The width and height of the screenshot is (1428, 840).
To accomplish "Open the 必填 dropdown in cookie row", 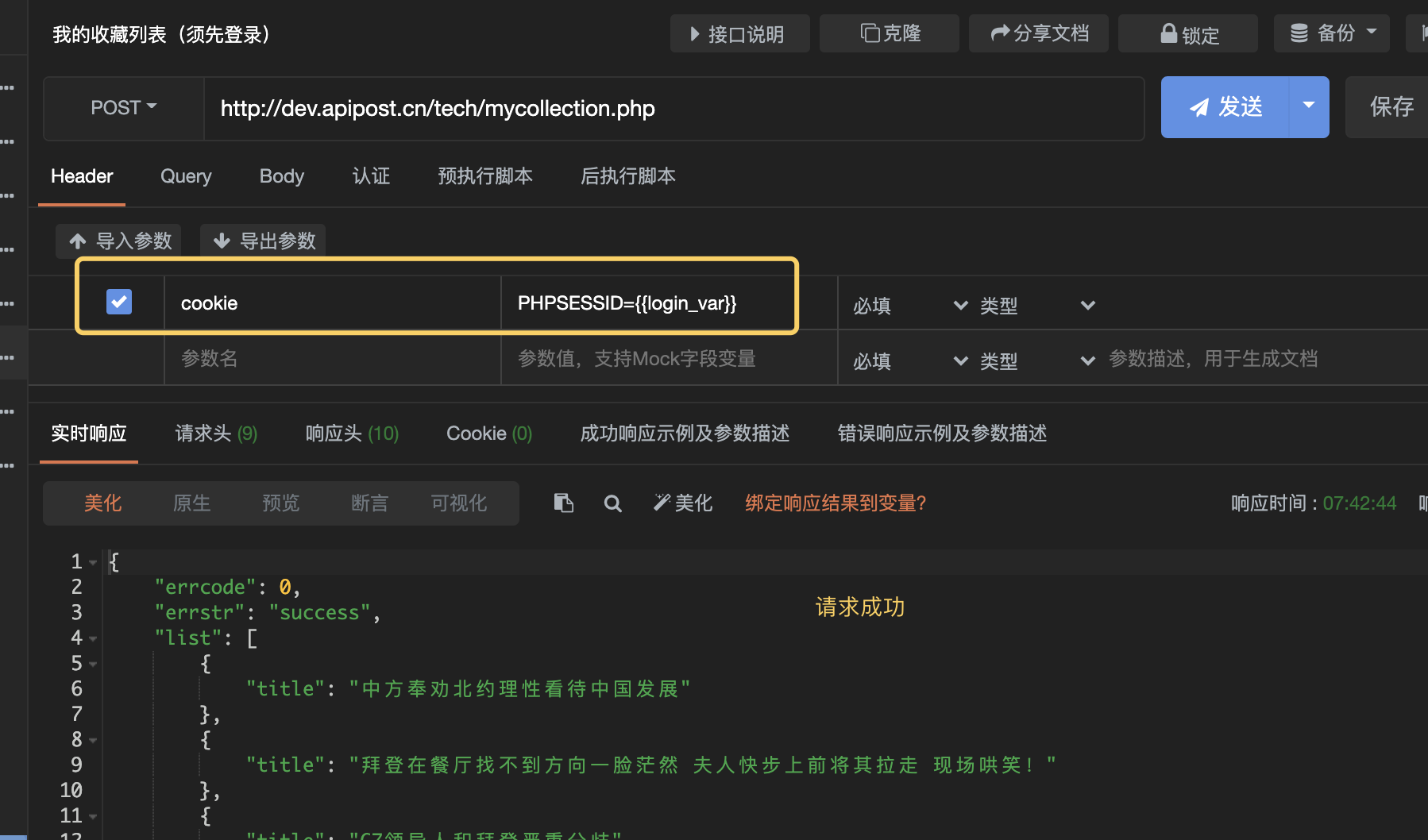I will 910,306.
